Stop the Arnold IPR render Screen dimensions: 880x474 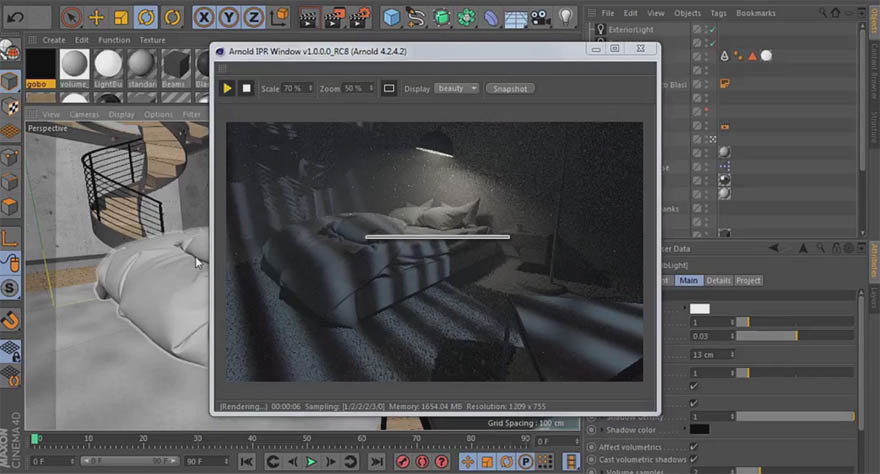pyautogui.click(x=246, y=89)
